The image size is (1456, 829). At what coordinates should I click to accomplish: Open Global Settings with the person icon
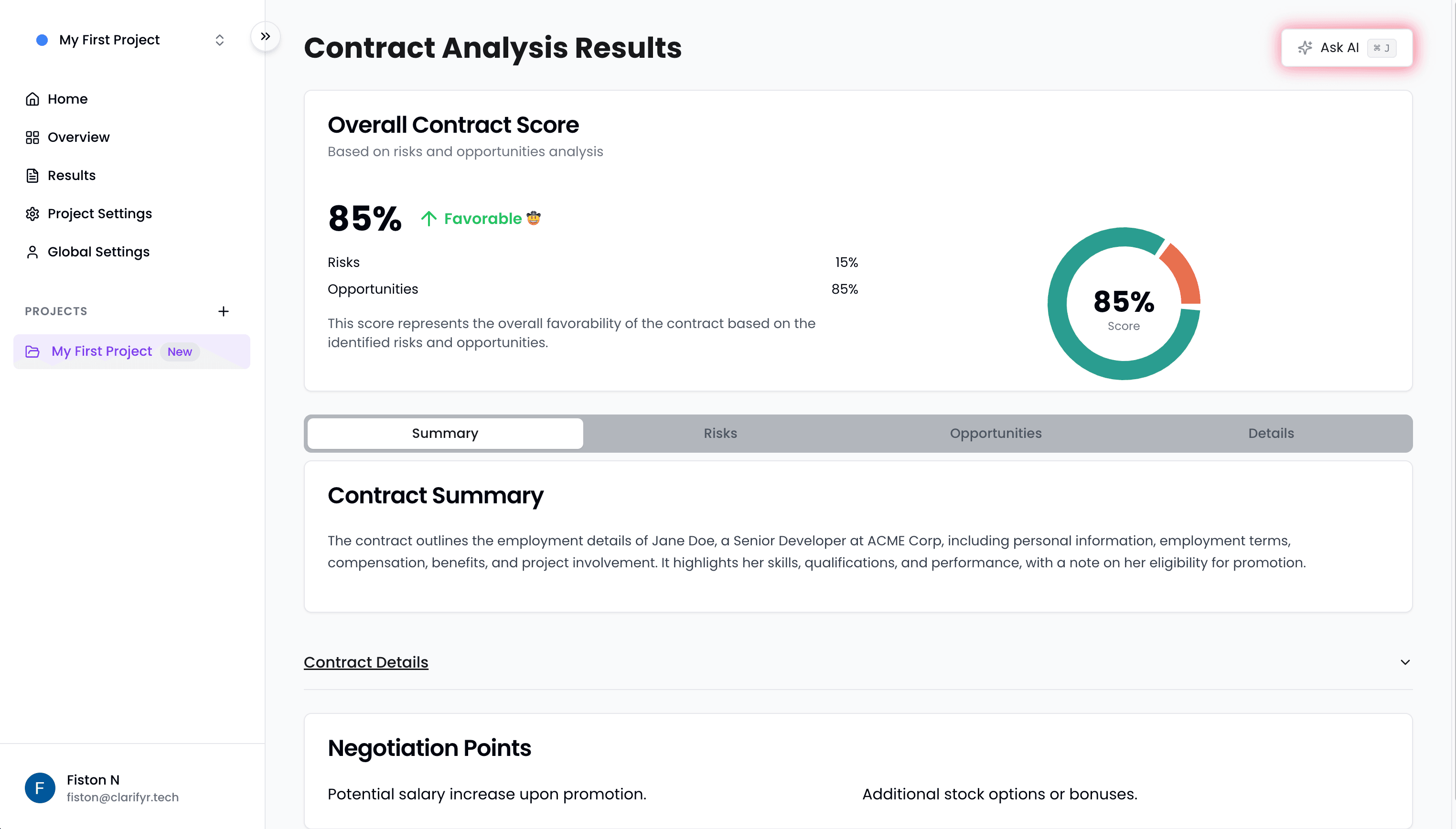tap(33, 251)
